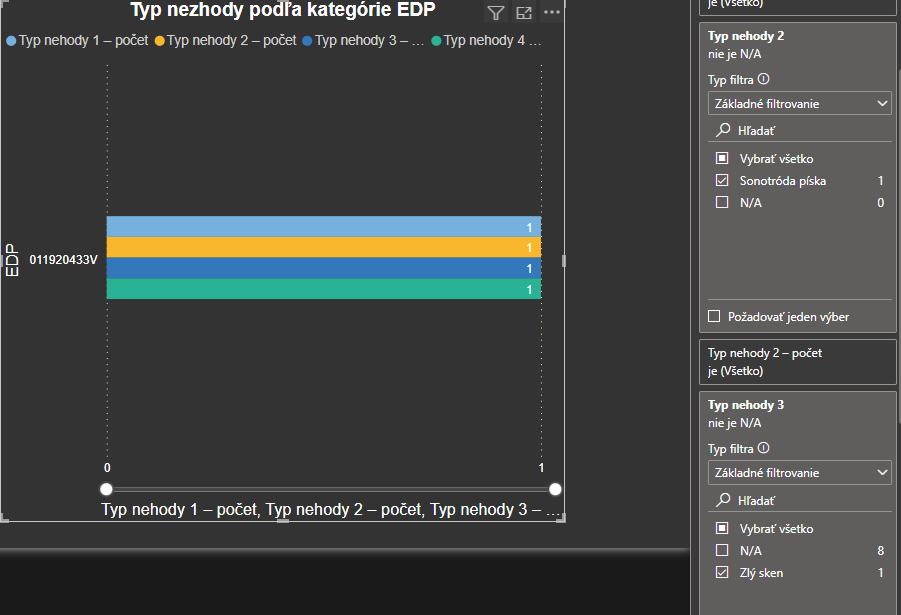Expand Typ nehody 2 – počet filter card
901x615 pixels.
point(798,362)
